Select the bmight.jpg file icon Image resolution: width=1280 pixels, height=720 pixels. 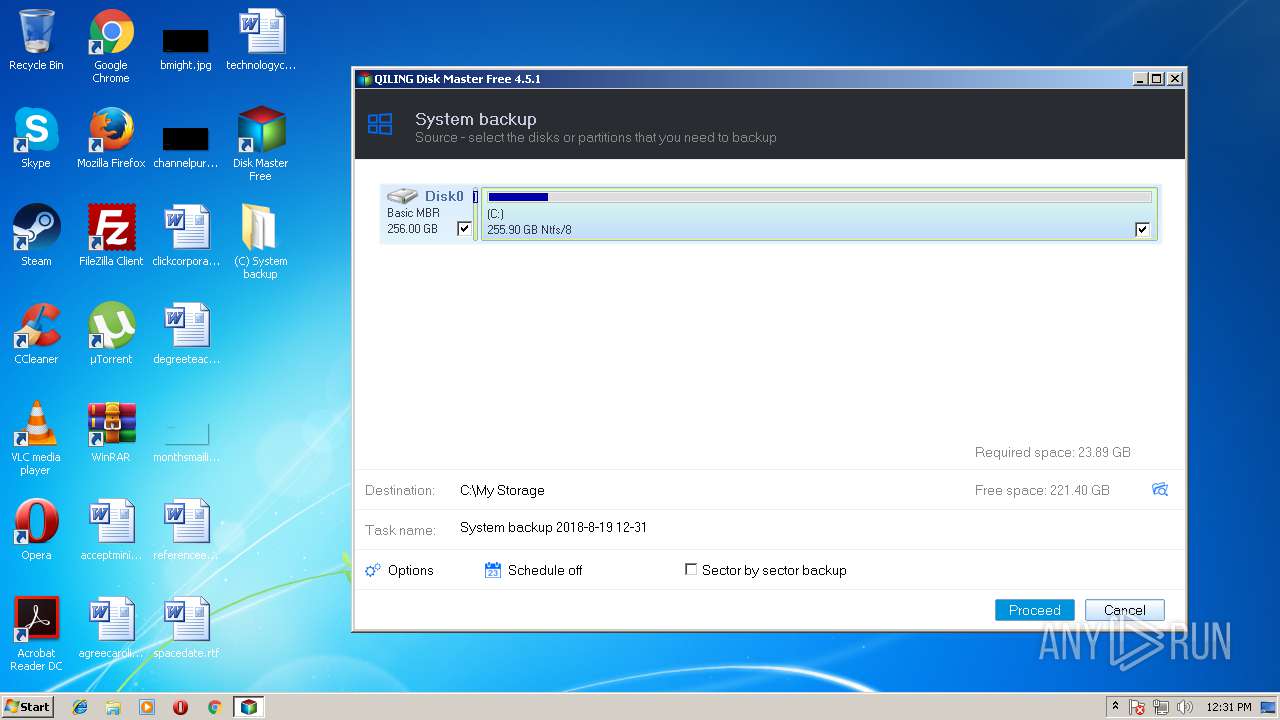(185, 48)
